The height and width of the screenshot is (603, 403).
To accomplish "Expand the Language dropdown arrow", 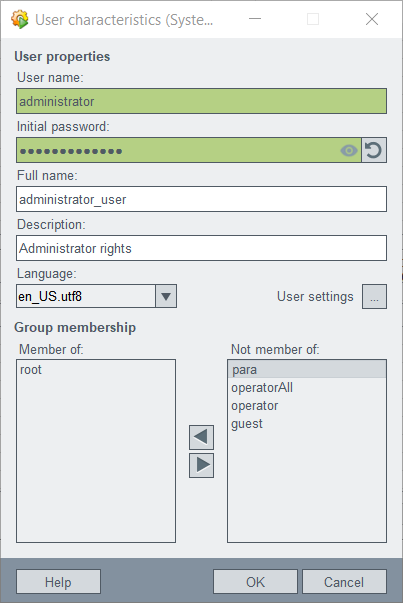I will (166, 296).
